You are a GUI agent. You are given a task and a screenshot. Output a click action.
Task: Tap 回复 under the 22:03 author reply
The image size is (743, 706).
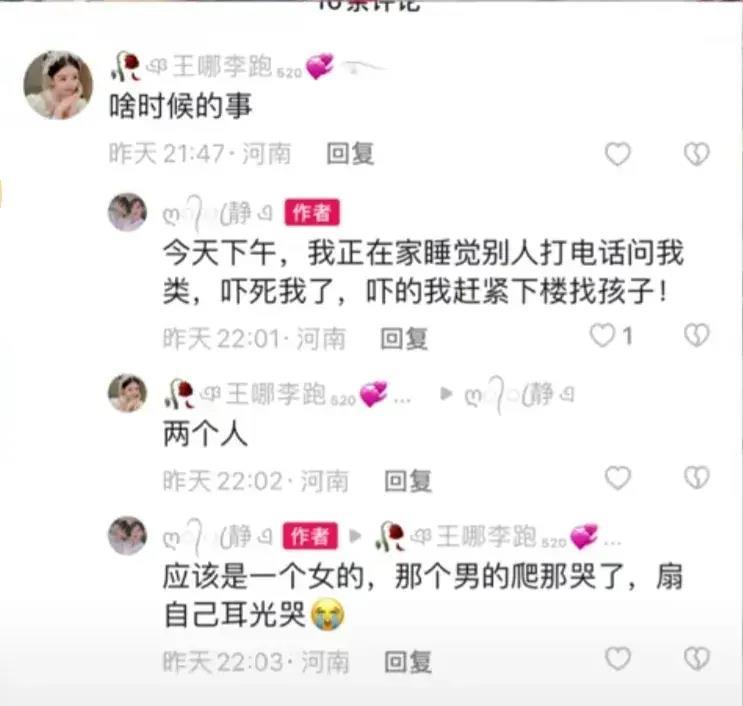(408, 662)
